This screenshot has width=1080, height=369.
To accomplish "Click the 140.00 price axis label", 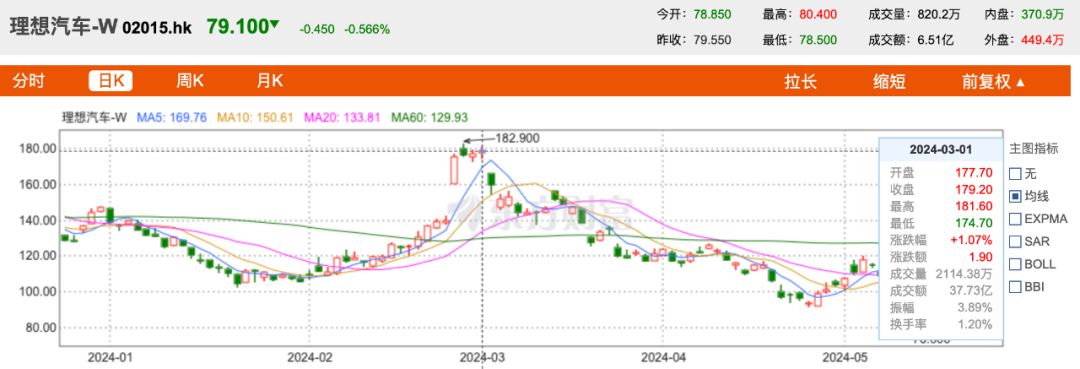I will pyautogui.click(x=39, y=220).
